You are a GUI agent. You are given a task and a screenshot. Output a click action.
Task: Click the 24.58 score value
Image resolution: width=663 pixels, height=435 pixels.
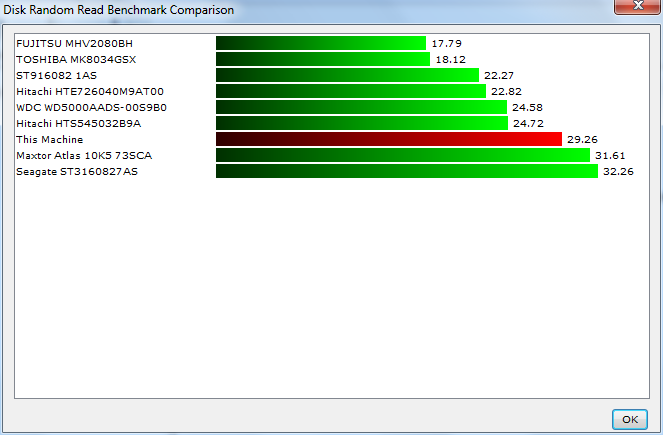click(527, 108)
